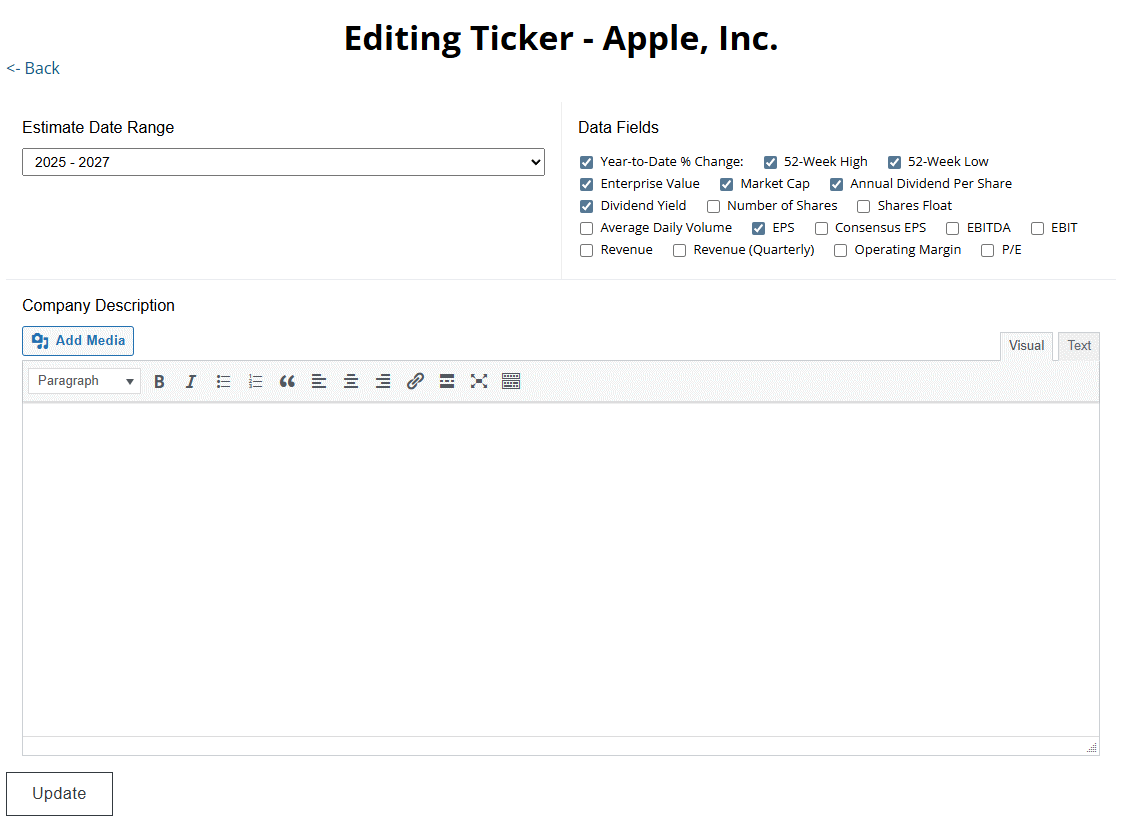Screen dimensions: 1122x822
Task: Insert a bulleted list
Action: point(223,381)
